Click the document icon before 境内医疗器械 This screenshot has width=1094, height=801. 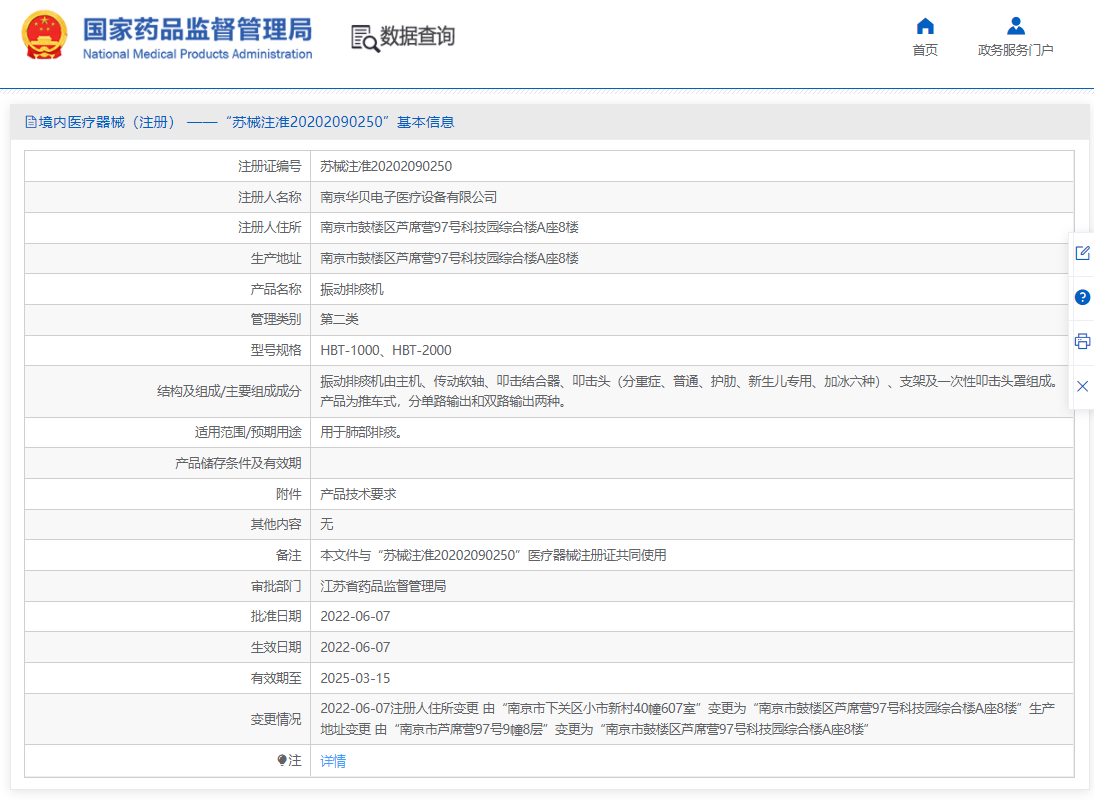click(31, 122)
